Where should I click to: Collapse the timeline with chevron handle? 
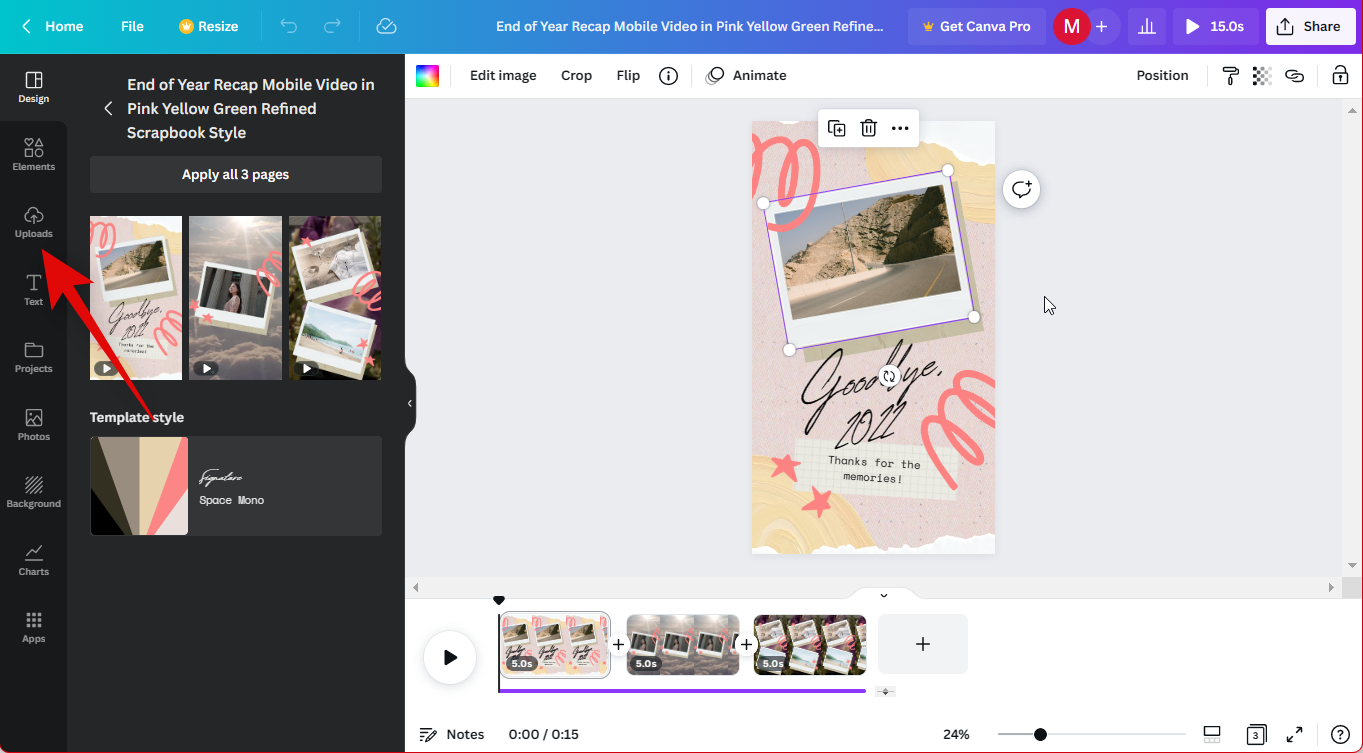tap(884, 595)
